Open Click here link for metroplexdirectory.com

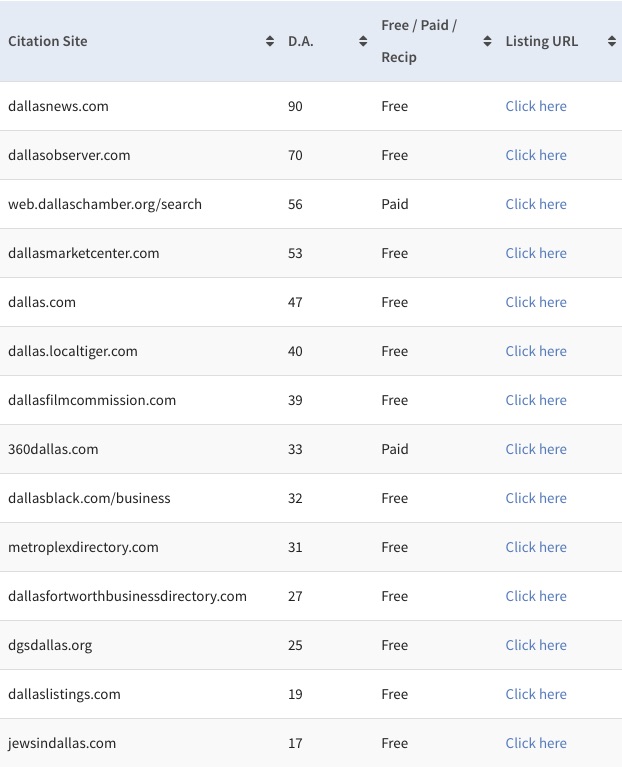(536, 547)
